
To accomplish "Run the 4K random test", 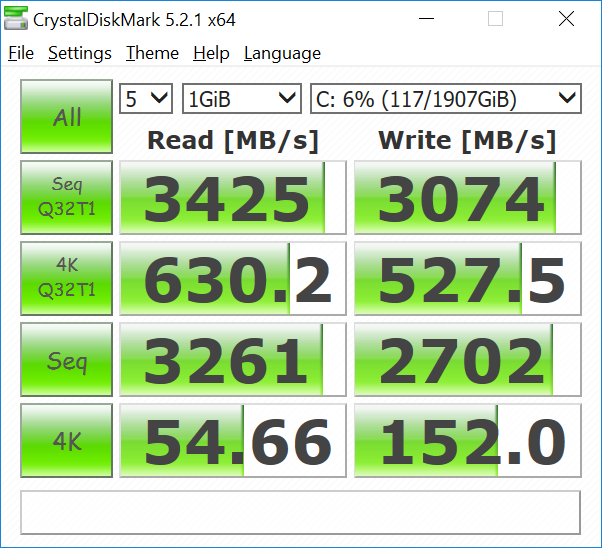I will point(67,439).
